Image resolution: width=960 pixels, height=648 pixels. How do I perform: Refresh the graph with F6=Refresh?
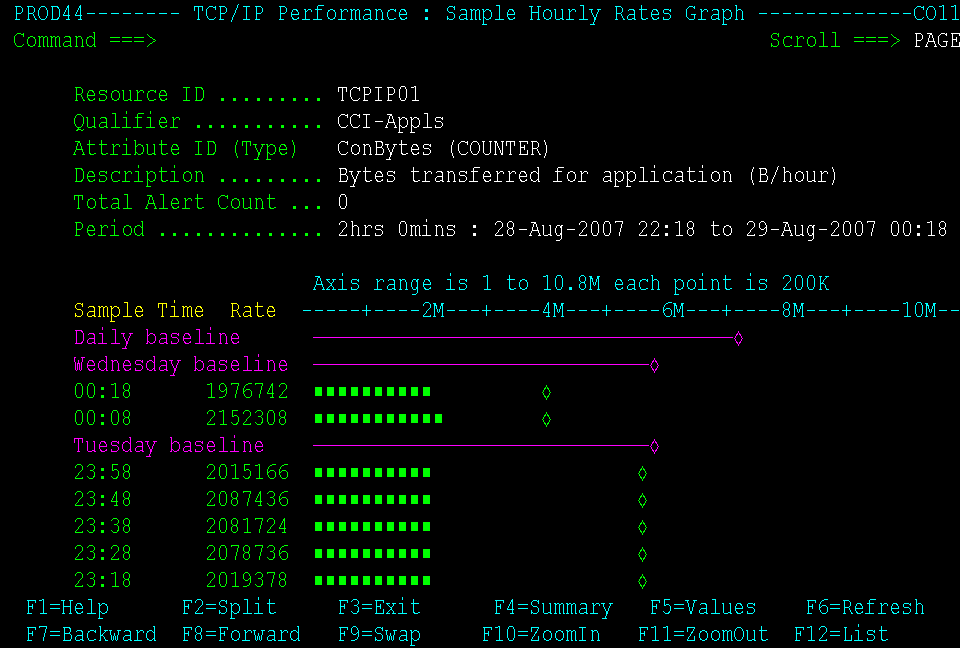click(x=864, y=607)
